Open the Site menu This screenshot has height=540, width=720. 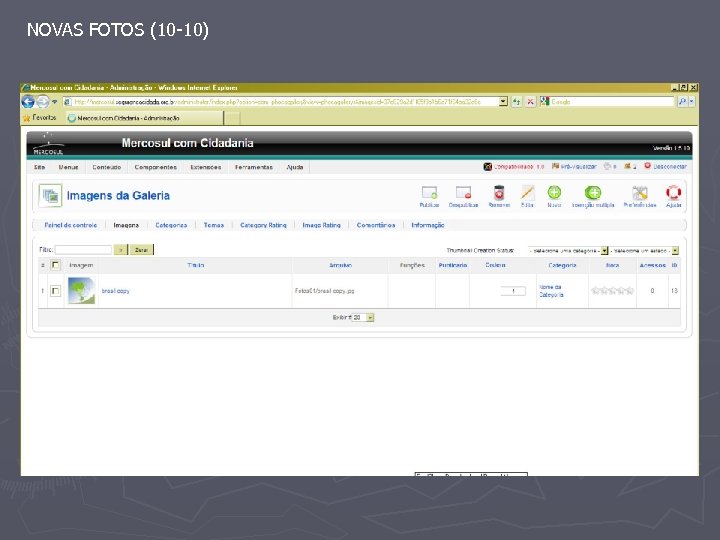point(39,167)
